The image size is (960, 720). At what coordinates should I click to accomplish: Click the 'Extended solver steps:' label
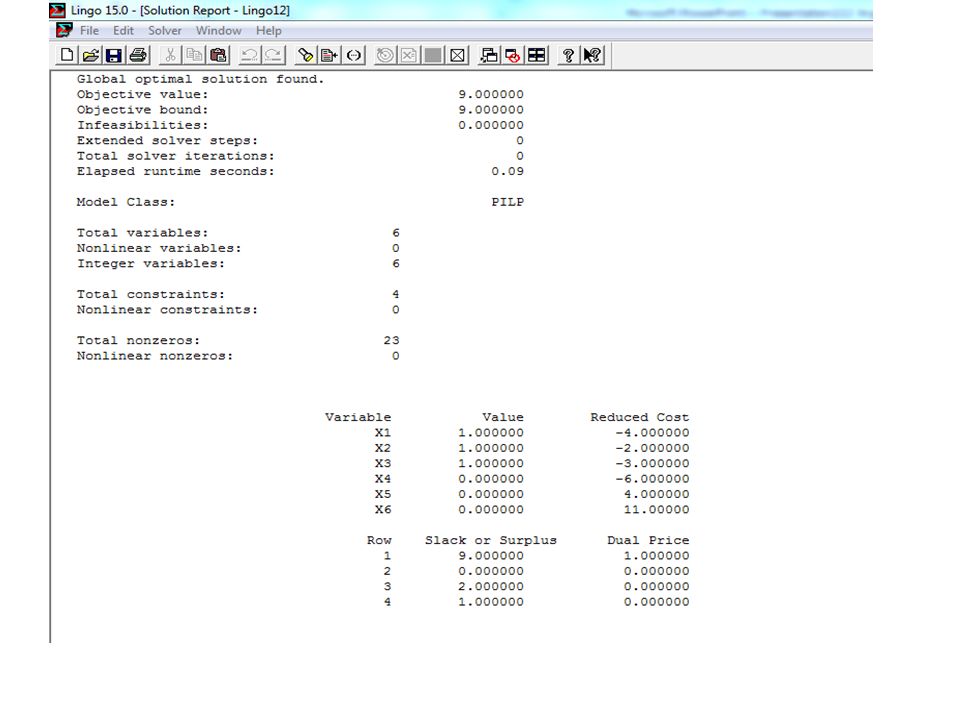click(167, 141)
